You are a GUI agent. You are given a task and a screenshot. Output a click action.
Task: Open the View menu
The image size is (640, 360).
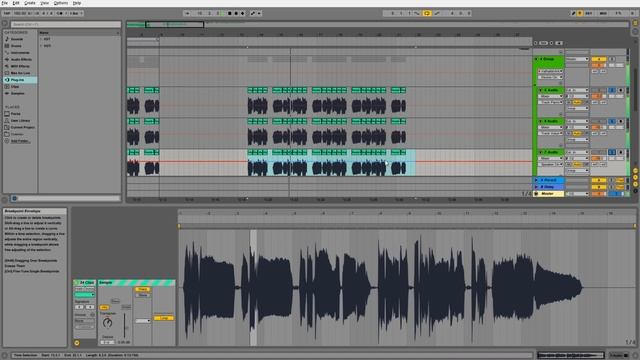(x=44, y=3)
